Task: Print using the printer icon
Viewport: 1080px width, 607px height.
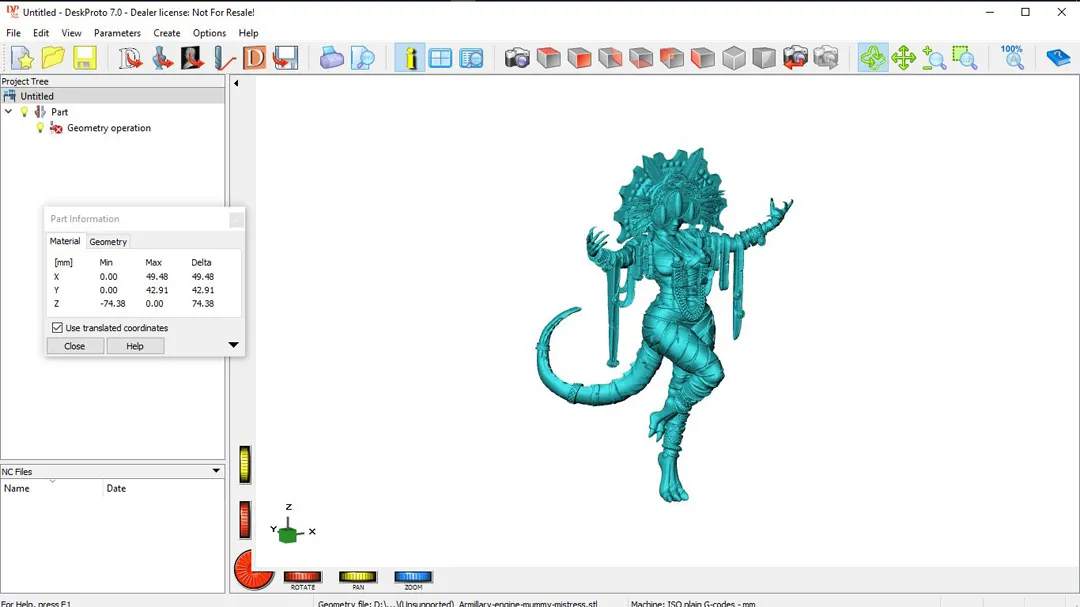Action: 331,58
